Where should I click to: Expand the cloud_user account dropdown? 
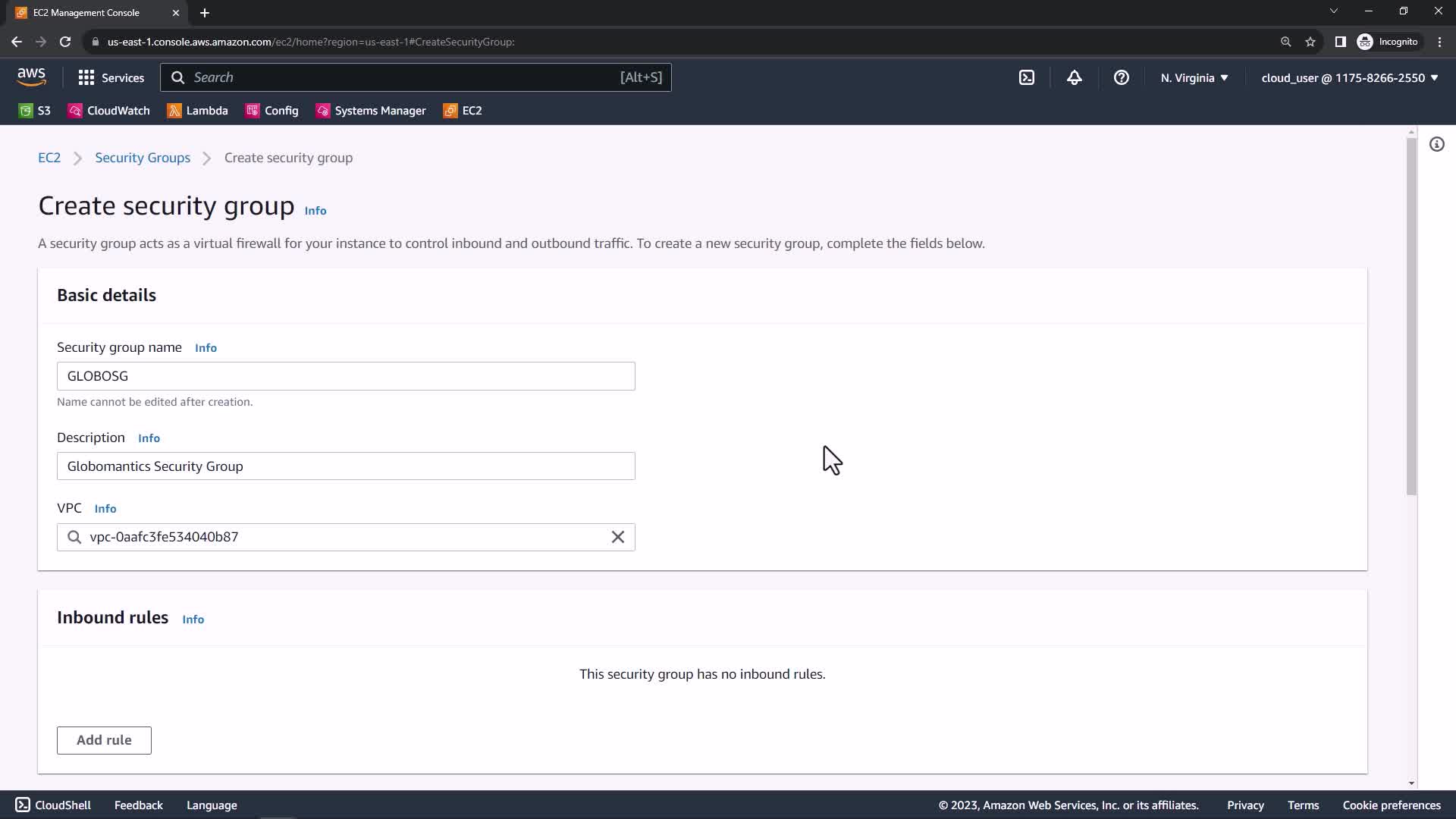(x=1349, y=77)
